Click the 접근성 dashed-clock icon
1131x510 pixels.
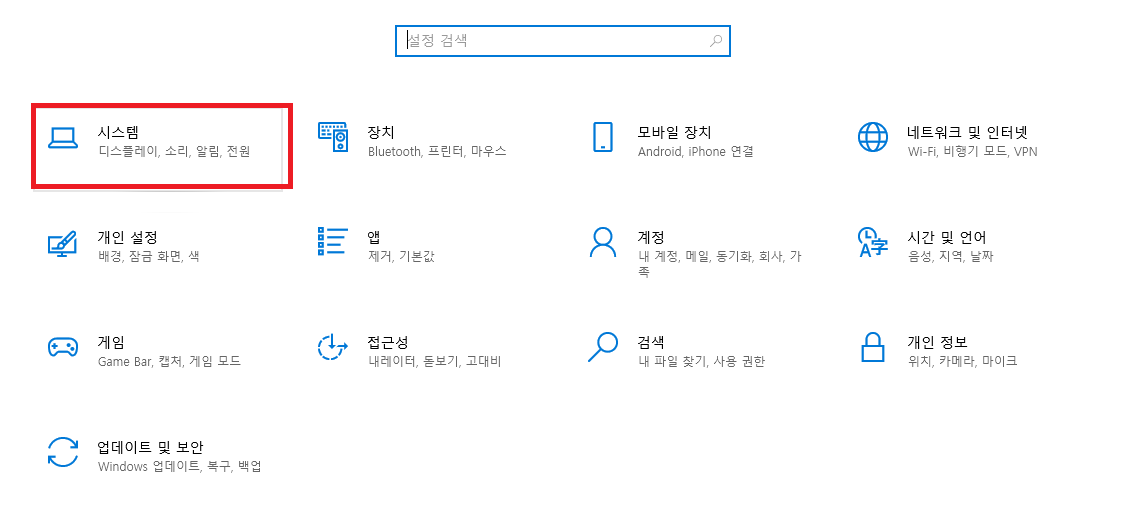pyautogui.click(x=333, y=347)
